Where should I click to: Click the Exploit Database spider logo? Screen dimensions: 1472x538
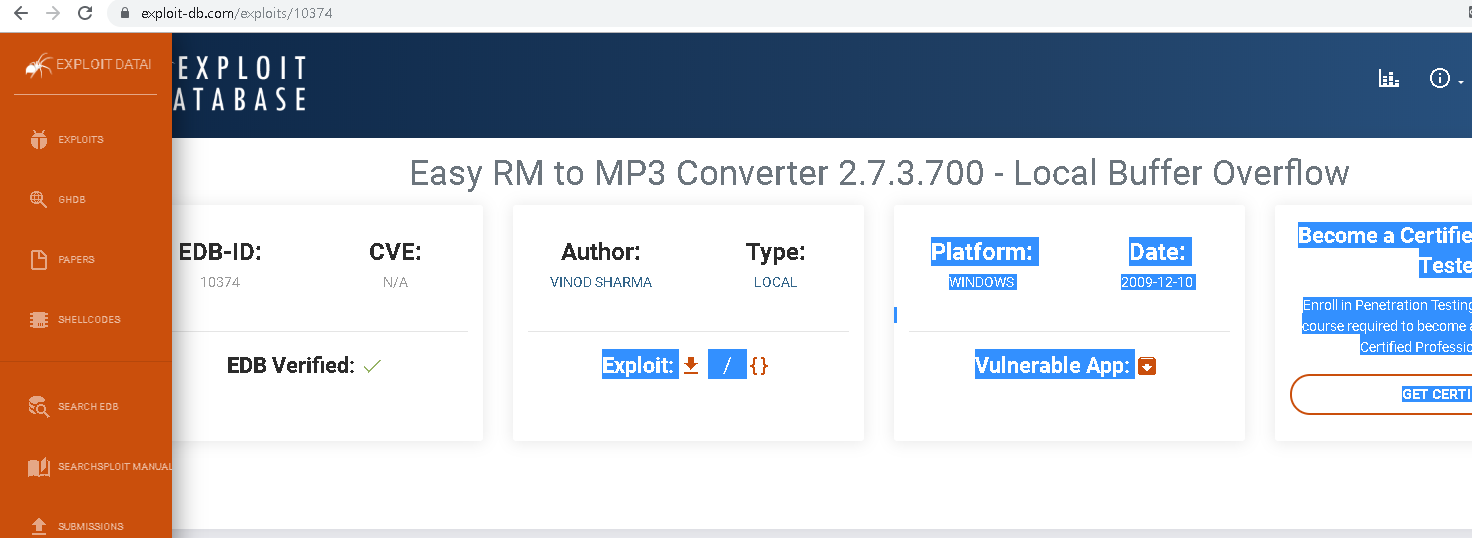click(38, 65)
